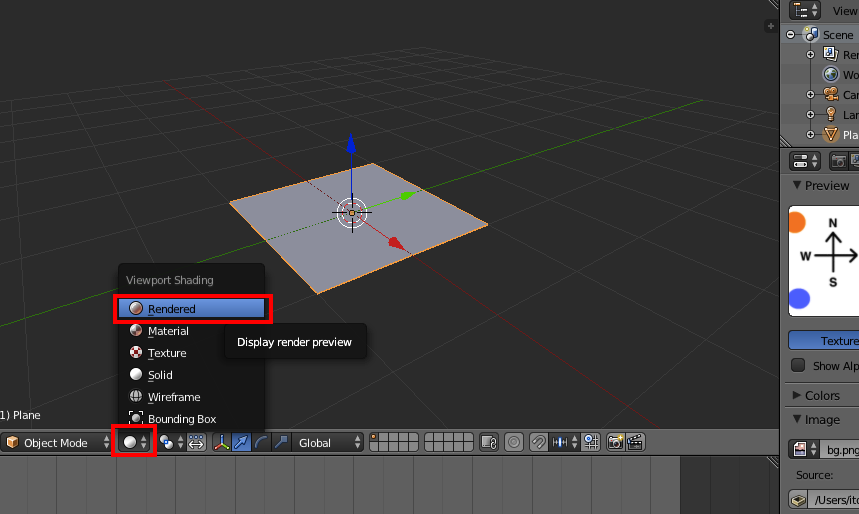The width and height of the screenshot is (859, 514).
Task: Click the World globe icon
Action: tap(831, 74)
